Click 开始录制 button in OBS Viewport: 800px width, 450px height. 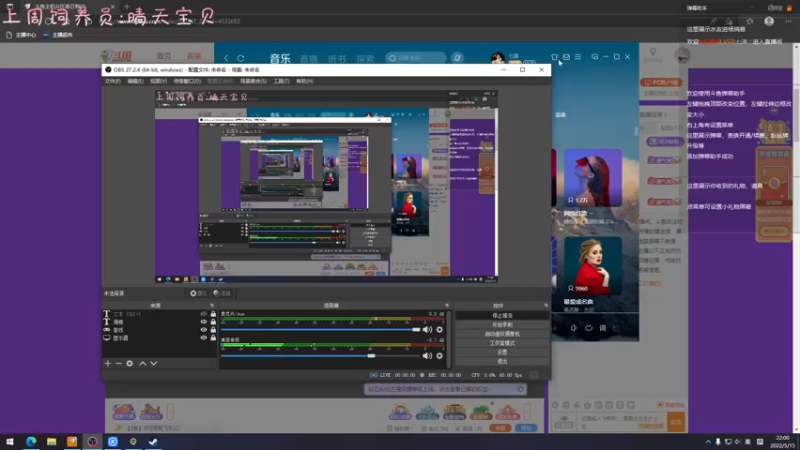point(502,324)
